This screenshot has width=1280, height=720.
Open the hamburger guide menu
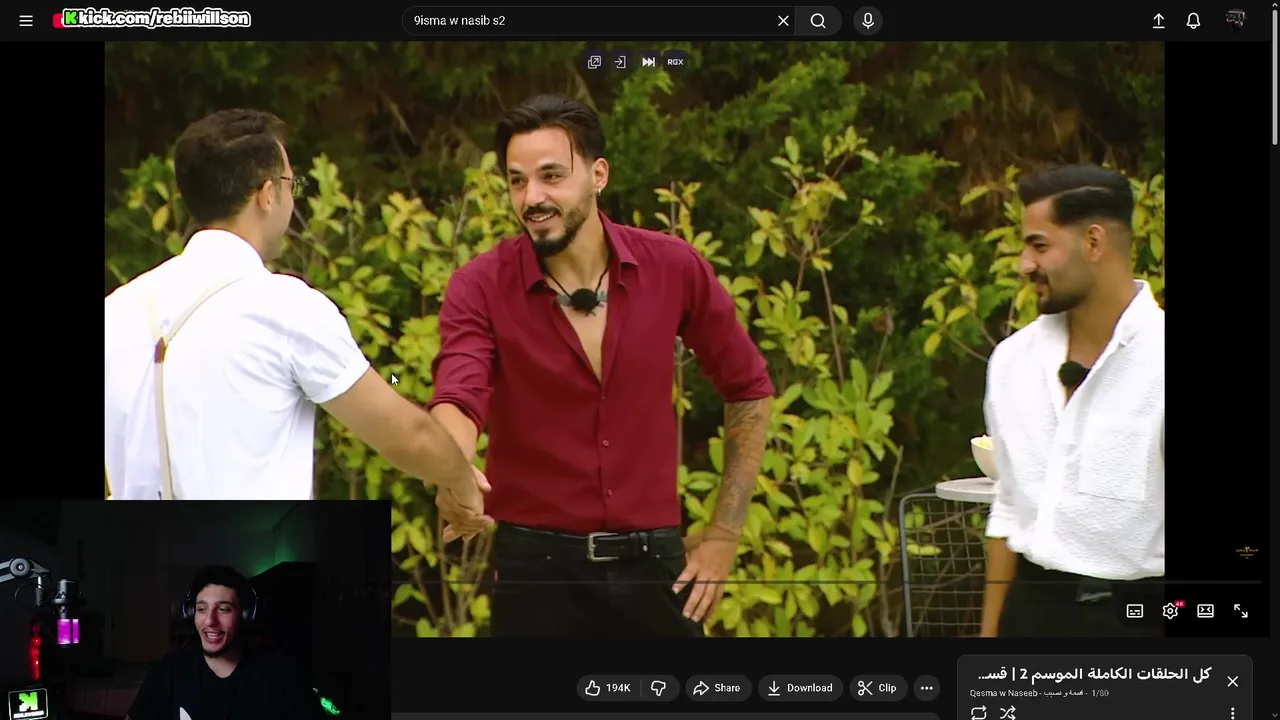pos(26,20)
